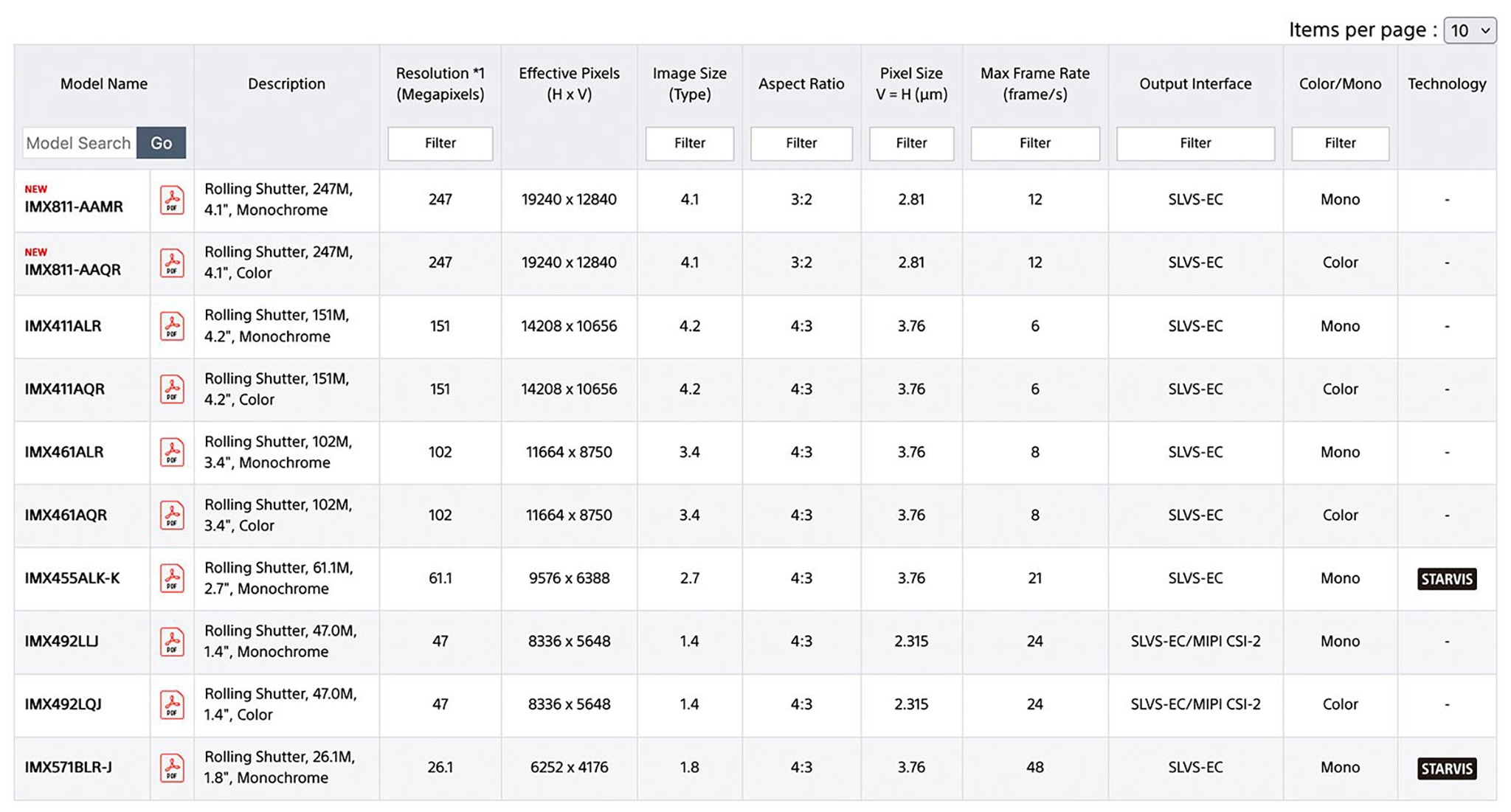Click effective pixels '9576 x 6388' cell
Image resolution: width=1511 pixels, height=812 pixels.
pos(569,578)
